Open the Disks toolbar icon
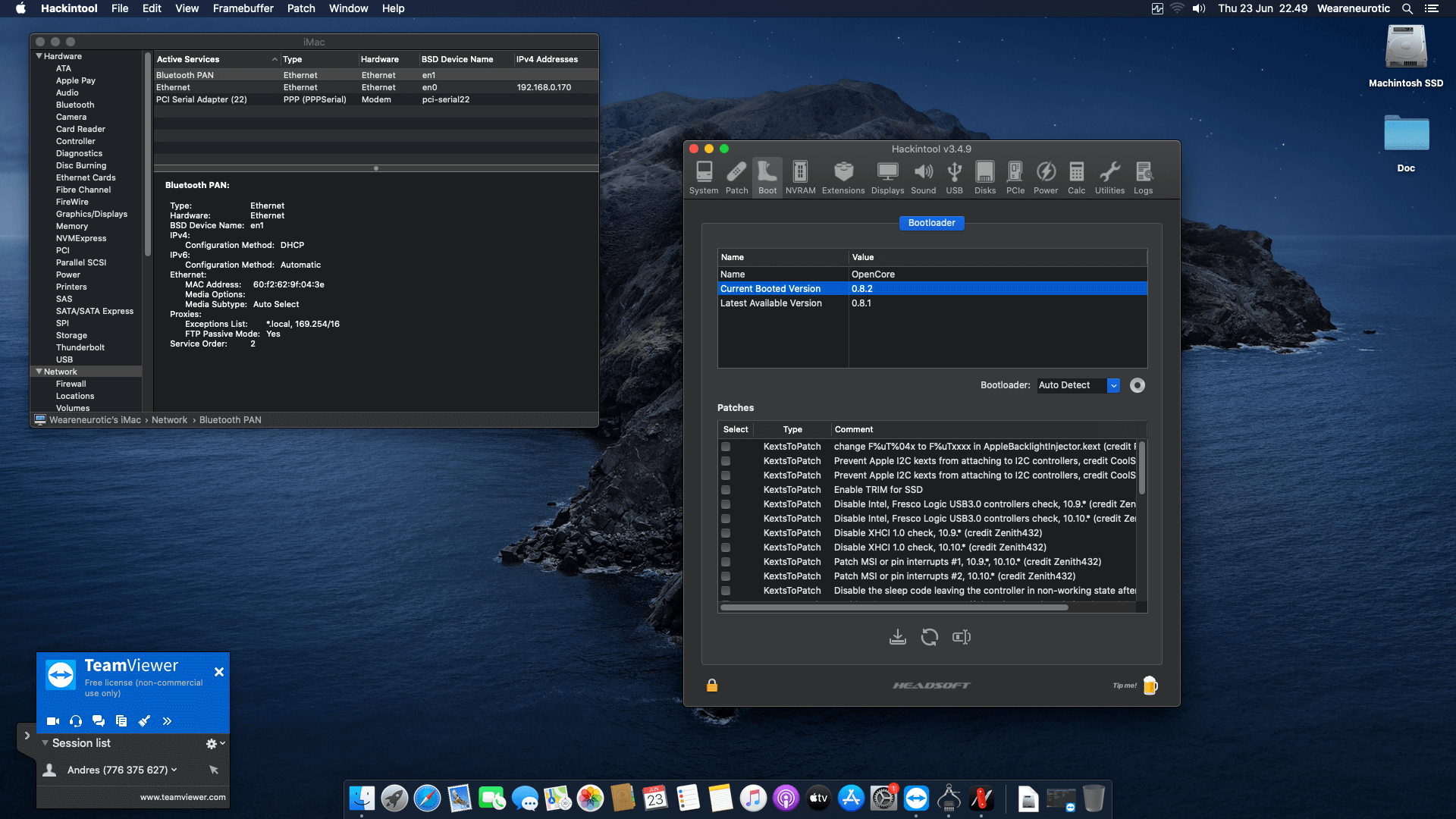 [x=985, y=177]
